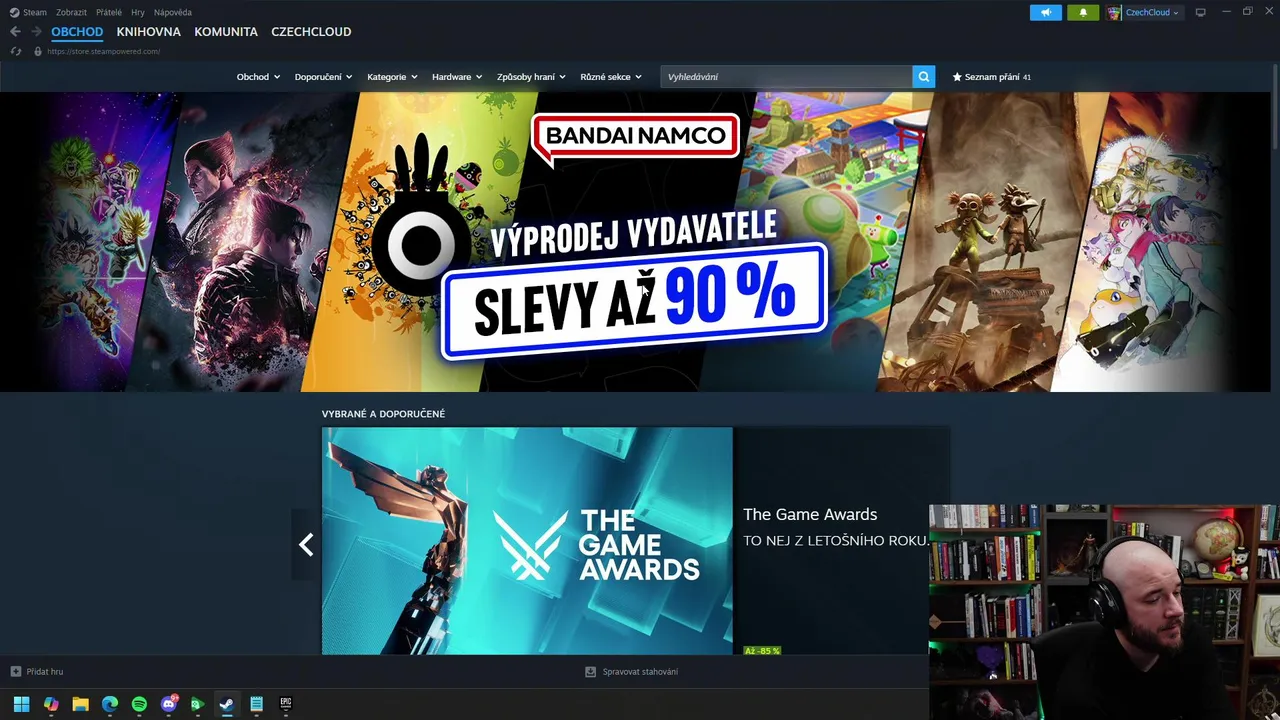Open the Notepad taskbar icon
This screenshot has height=720, width=1280.
256,704
